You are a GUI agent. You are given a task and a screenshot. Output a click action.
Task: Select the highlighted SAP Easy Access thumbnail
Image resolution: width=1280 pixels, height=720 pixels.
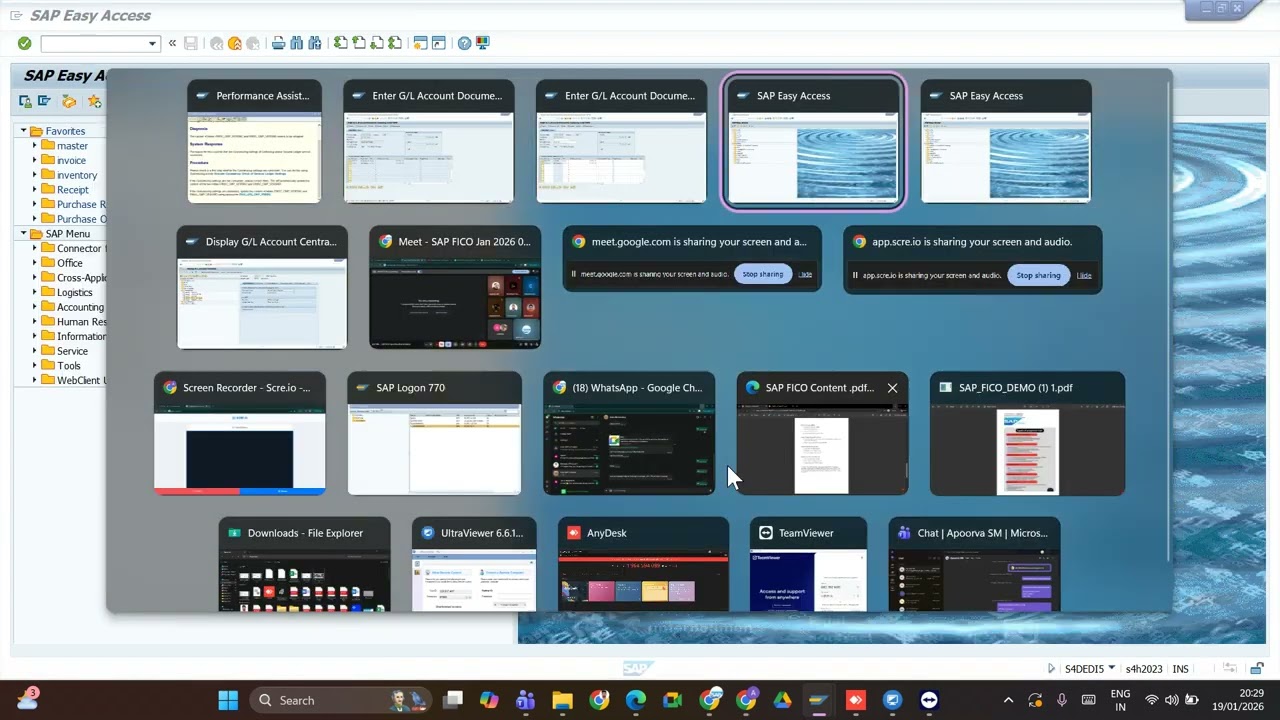pyautogui.click(x=813, y=142)
